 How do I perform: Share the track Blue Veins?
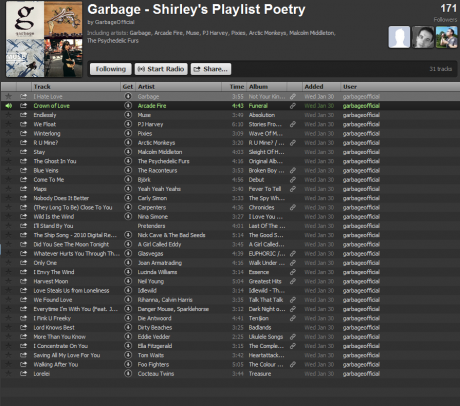click(x=23, y=170)
